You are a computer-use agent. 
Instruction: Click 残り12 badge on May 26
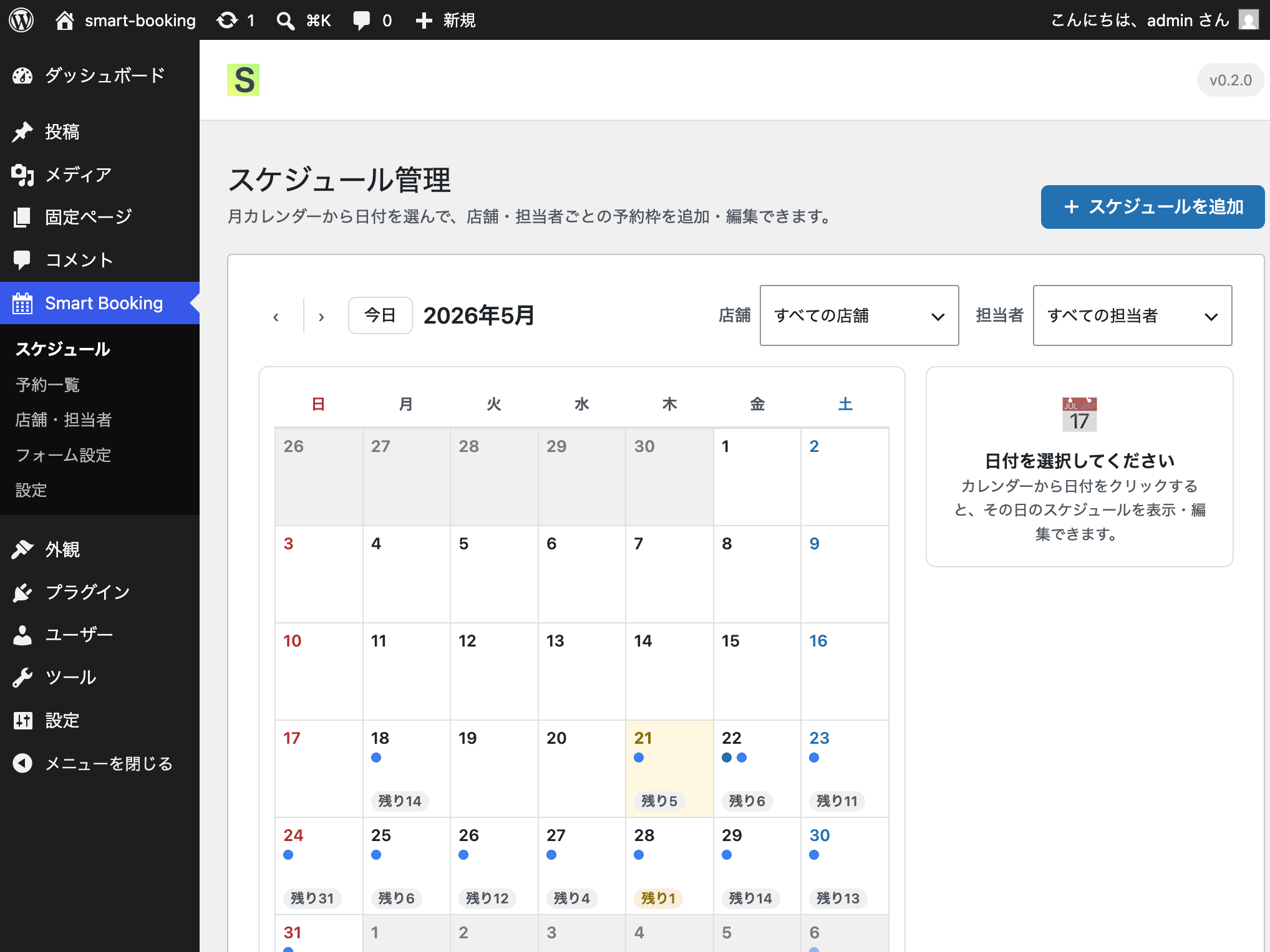(487, 898)
